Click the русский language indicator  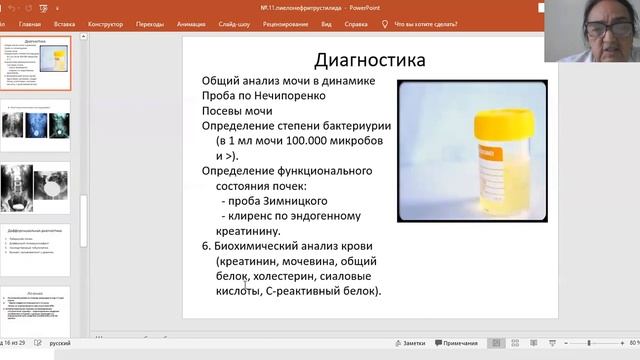[60, 343]
